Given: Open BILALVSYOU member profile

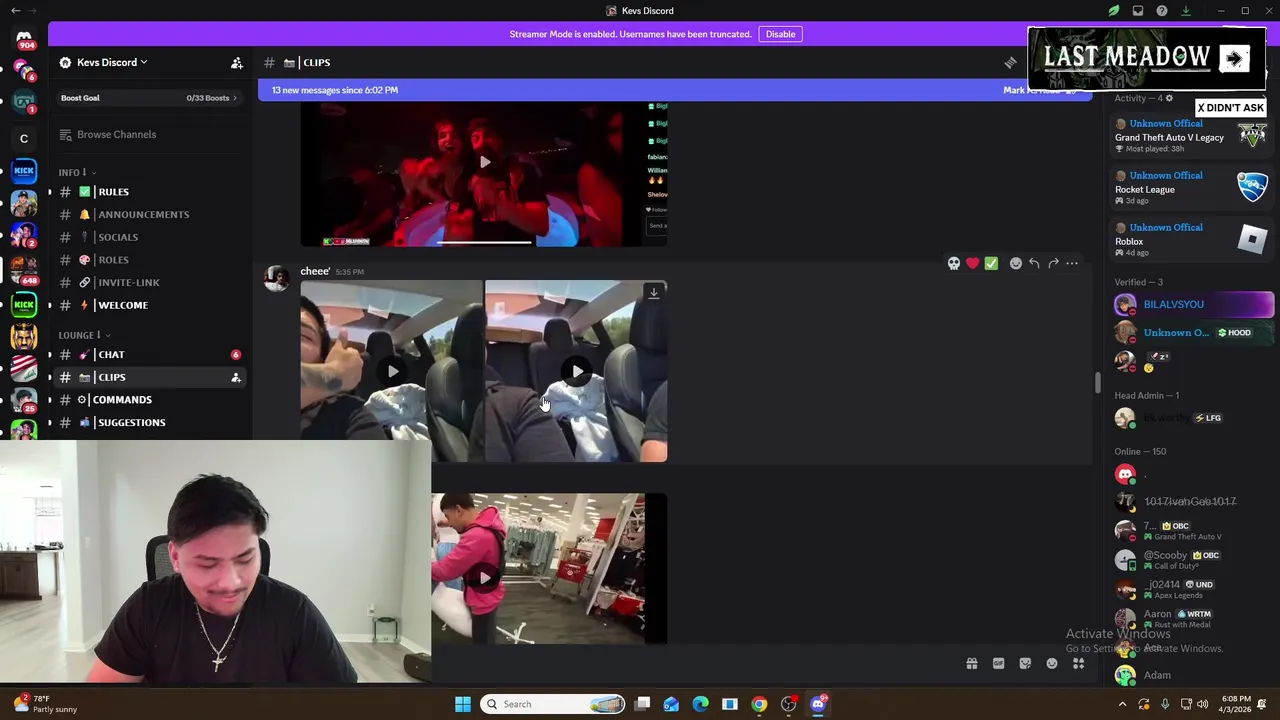Looking at the screenshot, I should [1194, 304].
